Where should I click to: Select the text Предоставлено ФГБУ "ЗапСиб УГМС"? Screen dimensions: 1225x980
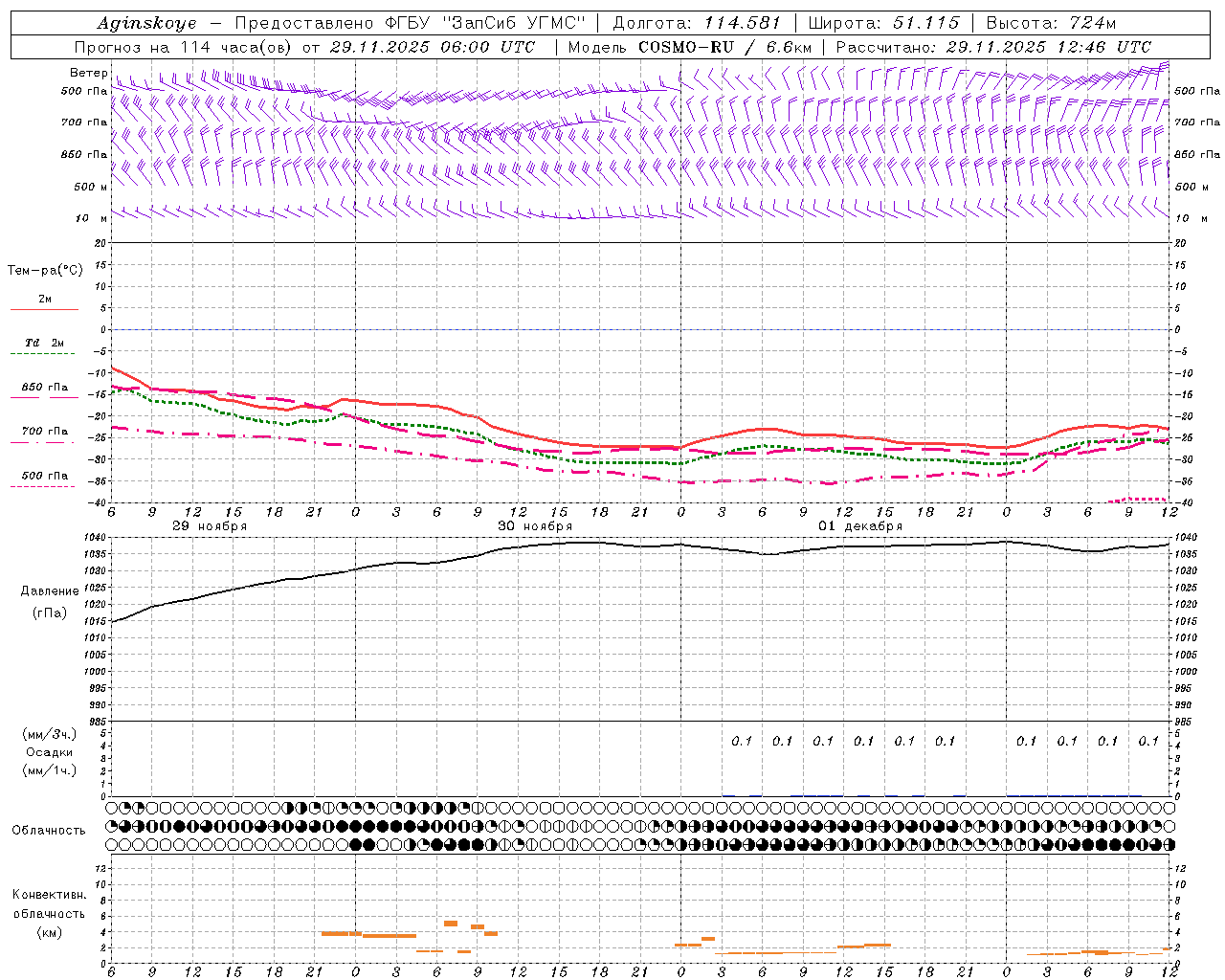pos(411,23)
